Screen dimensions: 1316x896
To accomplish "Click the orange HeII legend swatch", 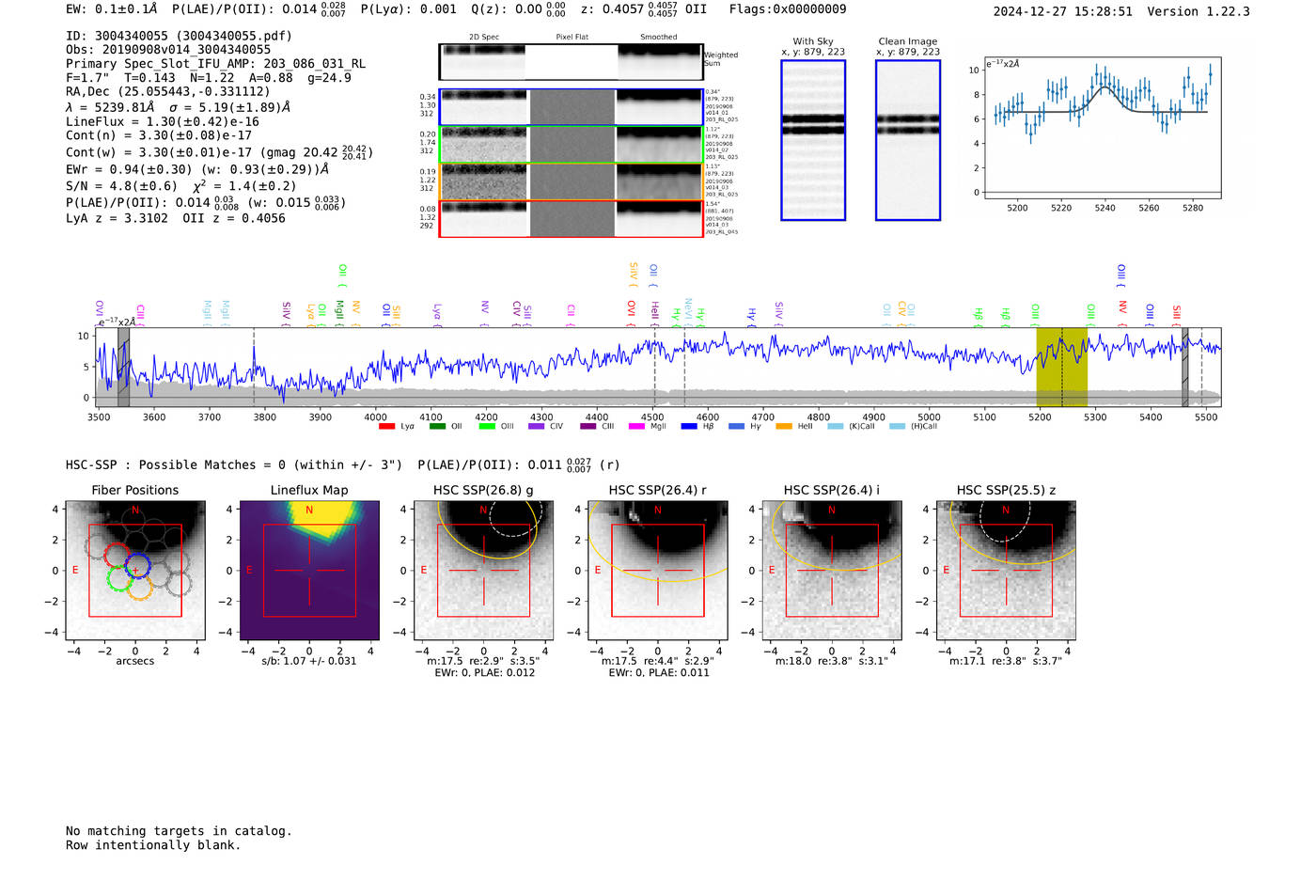I will pos(784,427).
